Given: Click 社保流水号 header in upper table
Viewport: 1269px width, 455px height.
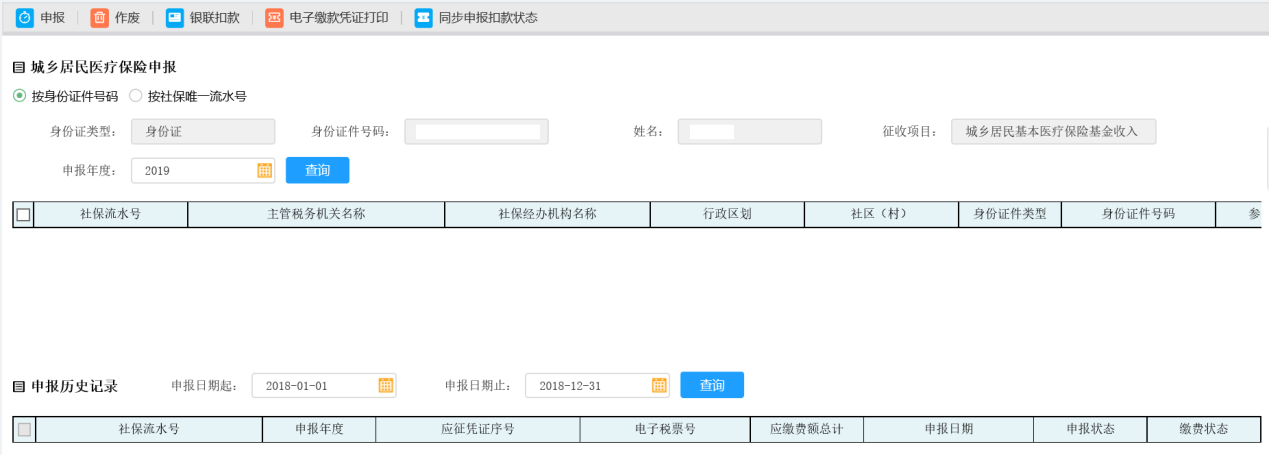Looking at the screenshot, I should pyautogui.click(x=110, y=214).
